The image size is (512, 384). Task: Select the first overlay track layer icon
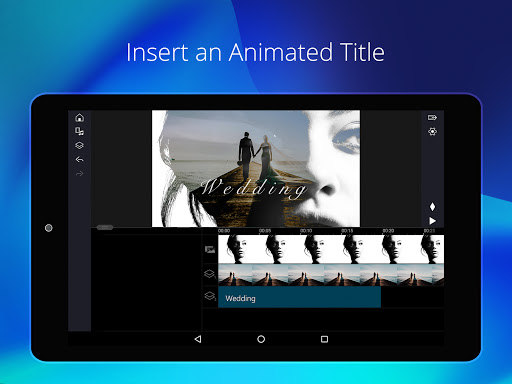(210, 274)
